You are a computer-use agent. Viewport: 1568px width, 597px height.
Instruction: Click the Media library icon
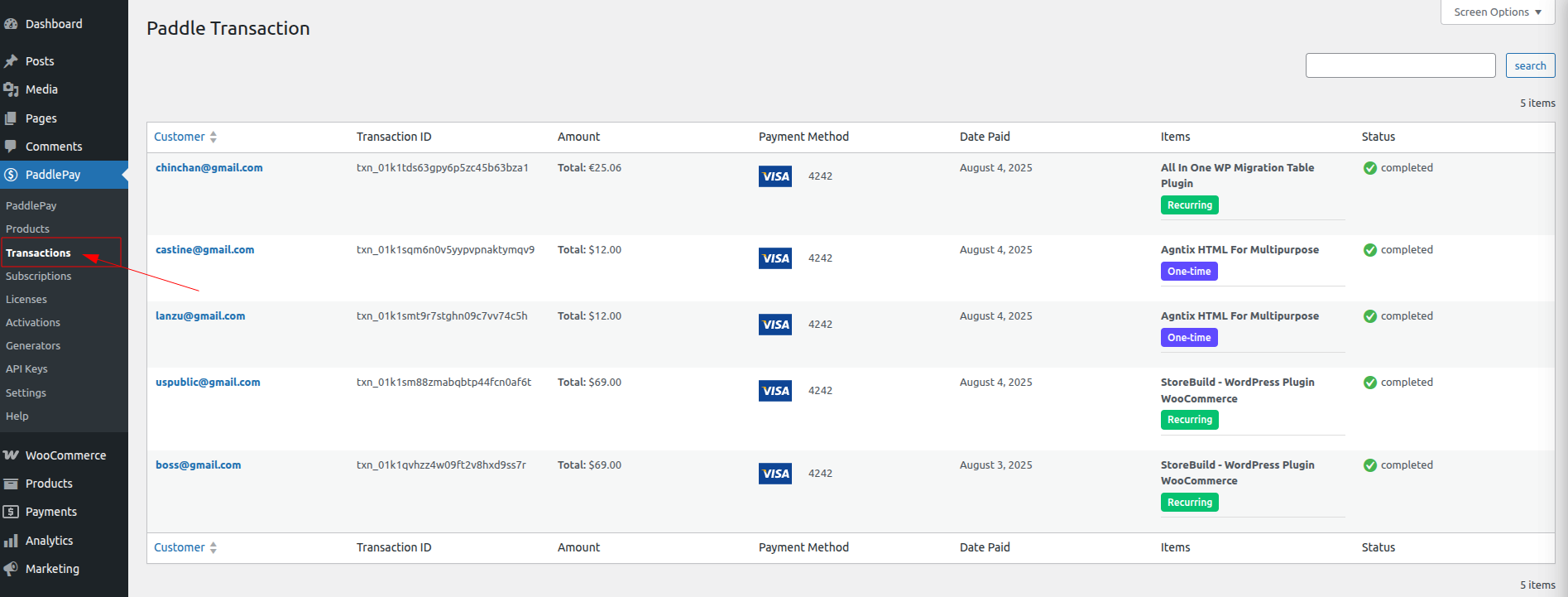11,89
